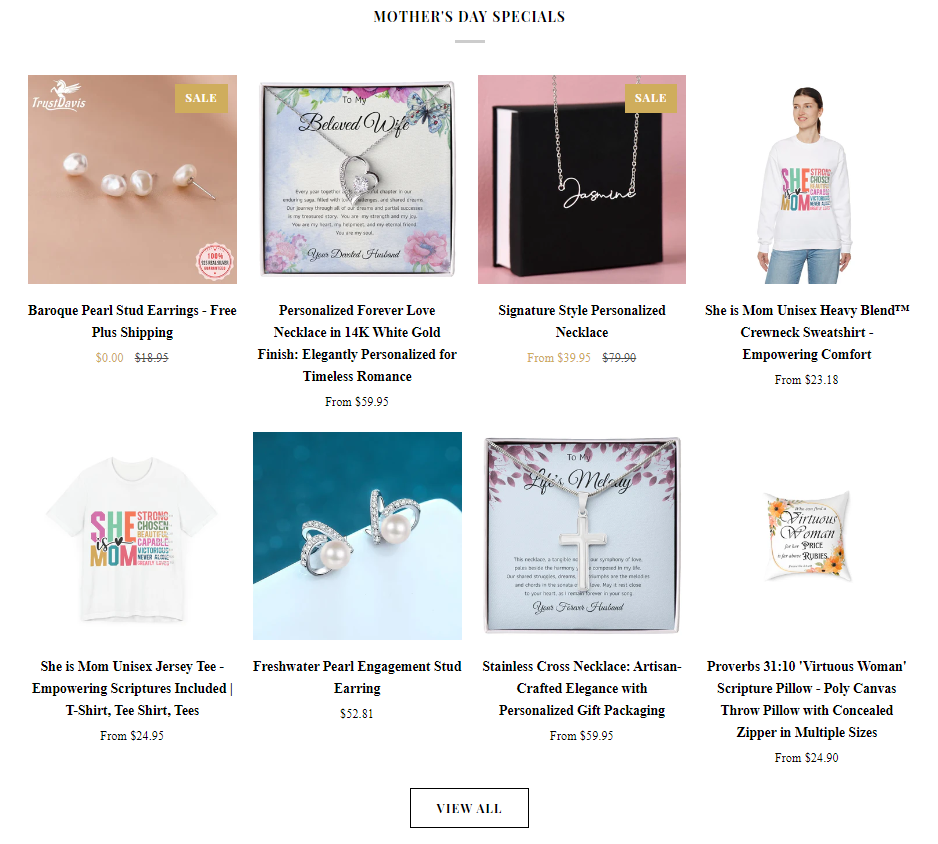Open the Jasmine signature necklace image

pyautogui.click(x=582, y=179)
